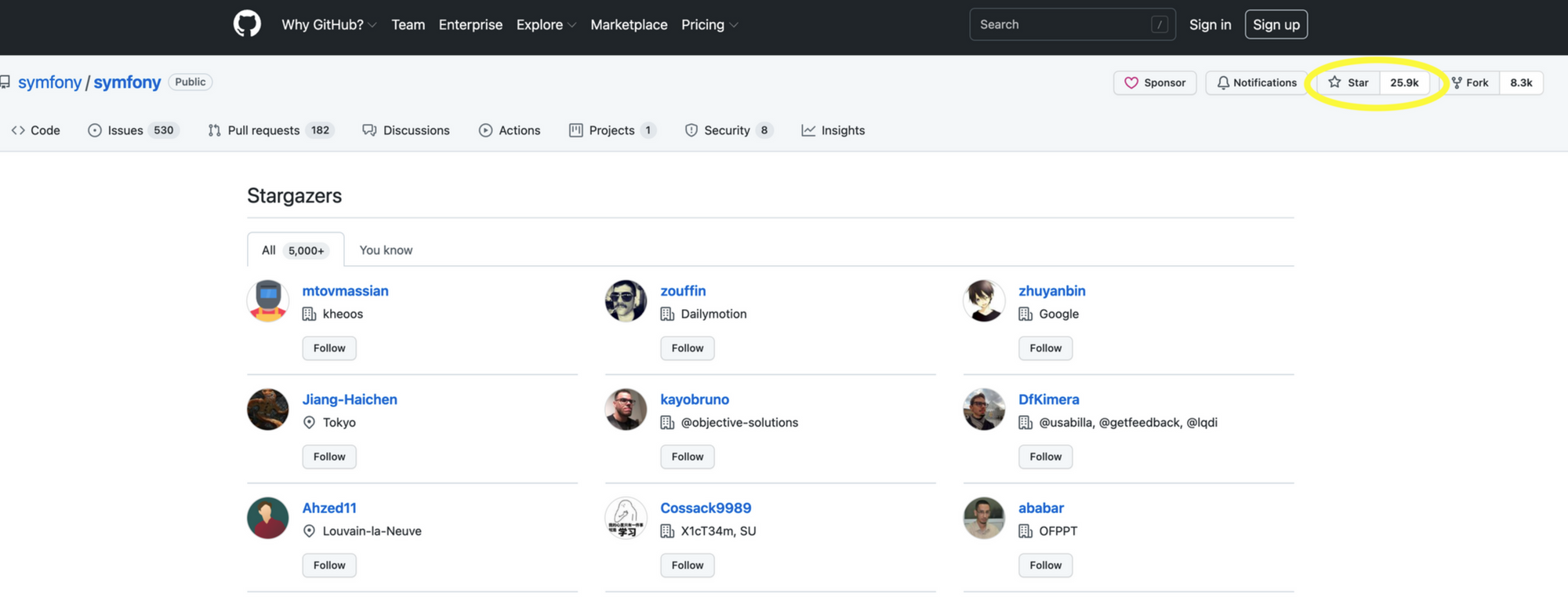Open the bold symfony repository link
Viewport: 1568px width, 601px height.
pos(127,82)
